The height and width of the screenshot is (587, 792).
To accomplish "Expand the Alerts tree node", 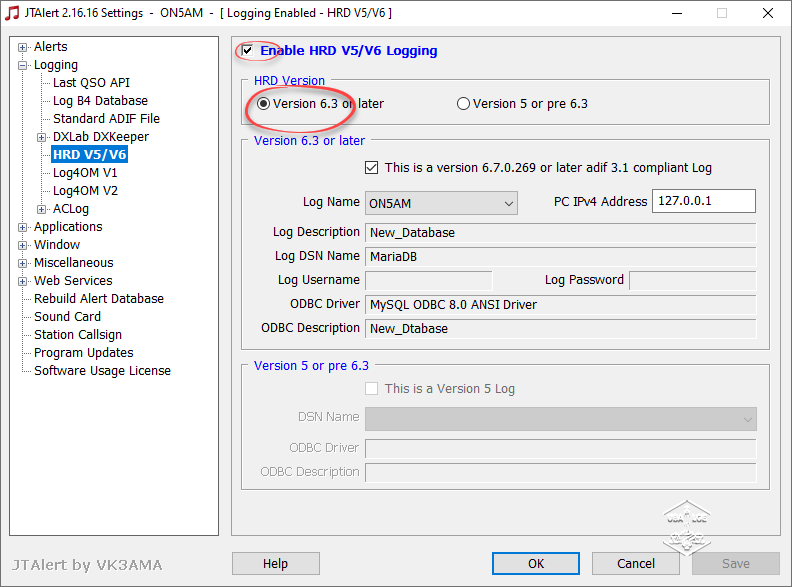I will pyautogui.click(x=22, y=47).
